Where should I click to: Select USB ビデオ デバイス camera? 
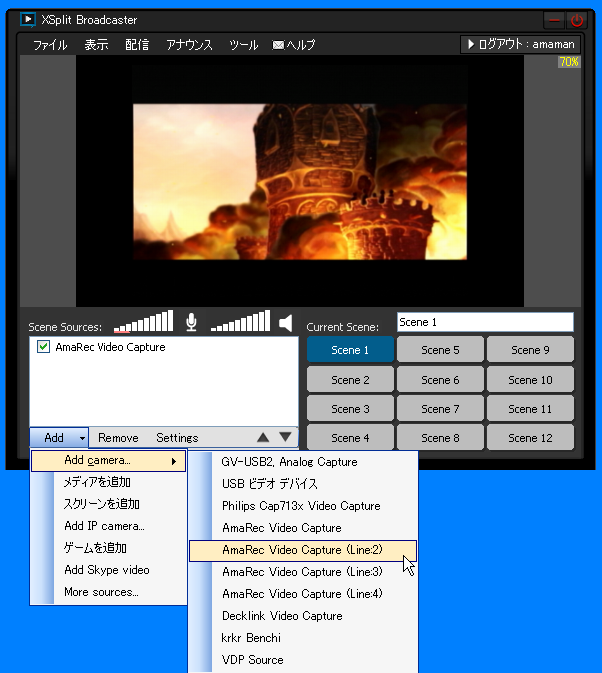pyautogui.click(x=303, y=484)
